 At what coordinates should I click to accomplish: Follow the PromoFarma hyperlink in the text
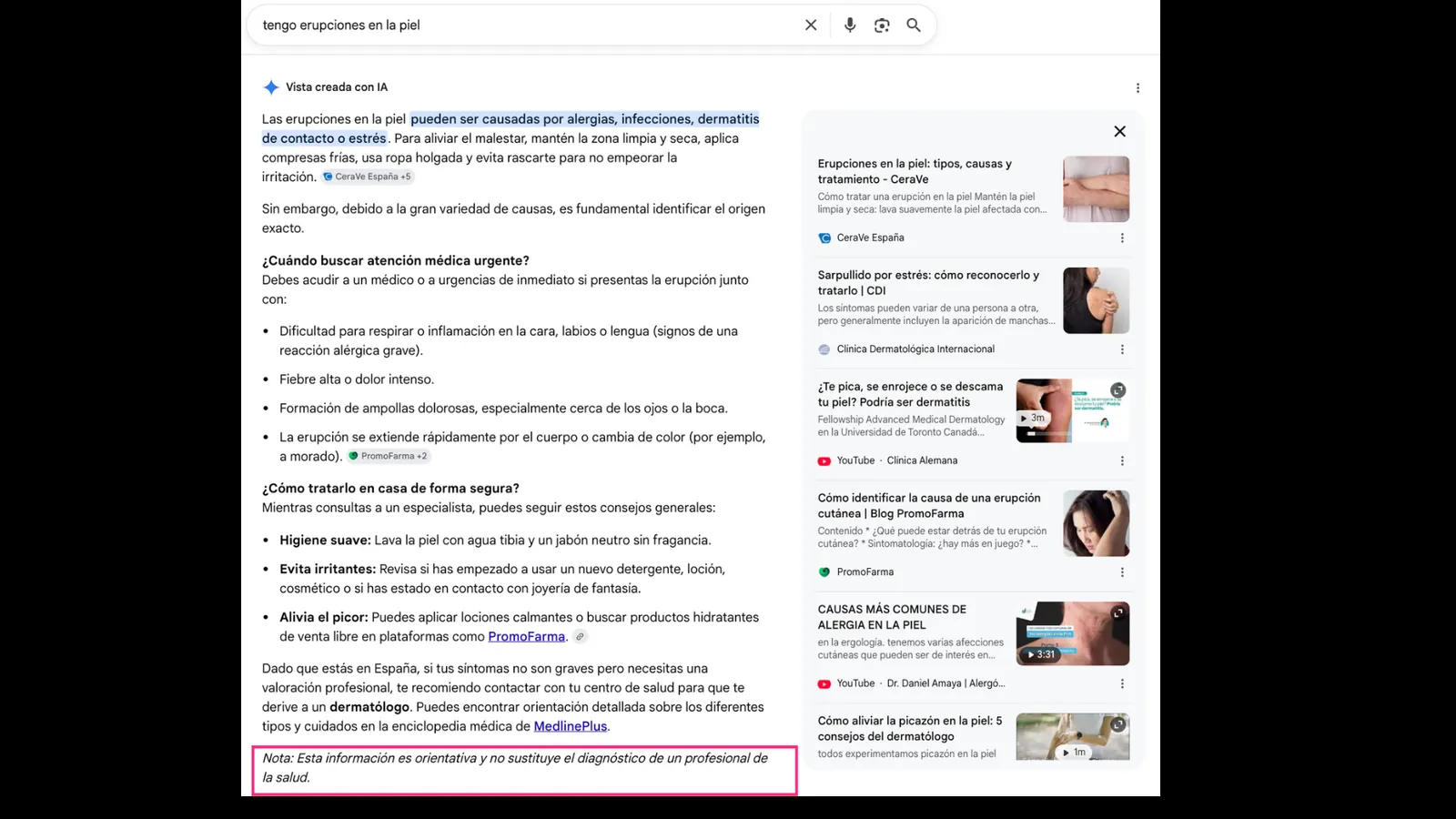tap(526, 636)
